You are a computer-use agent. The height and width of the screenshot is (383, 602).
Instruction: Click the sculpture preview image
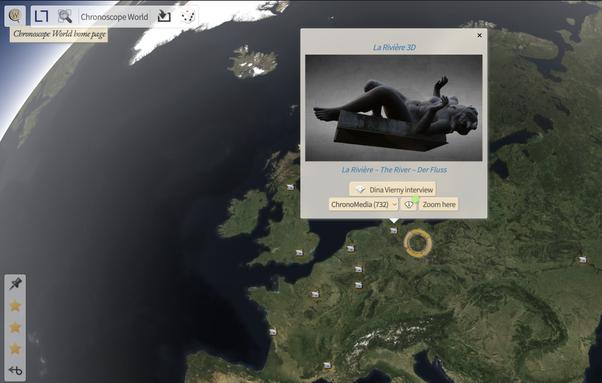(394, 108)
